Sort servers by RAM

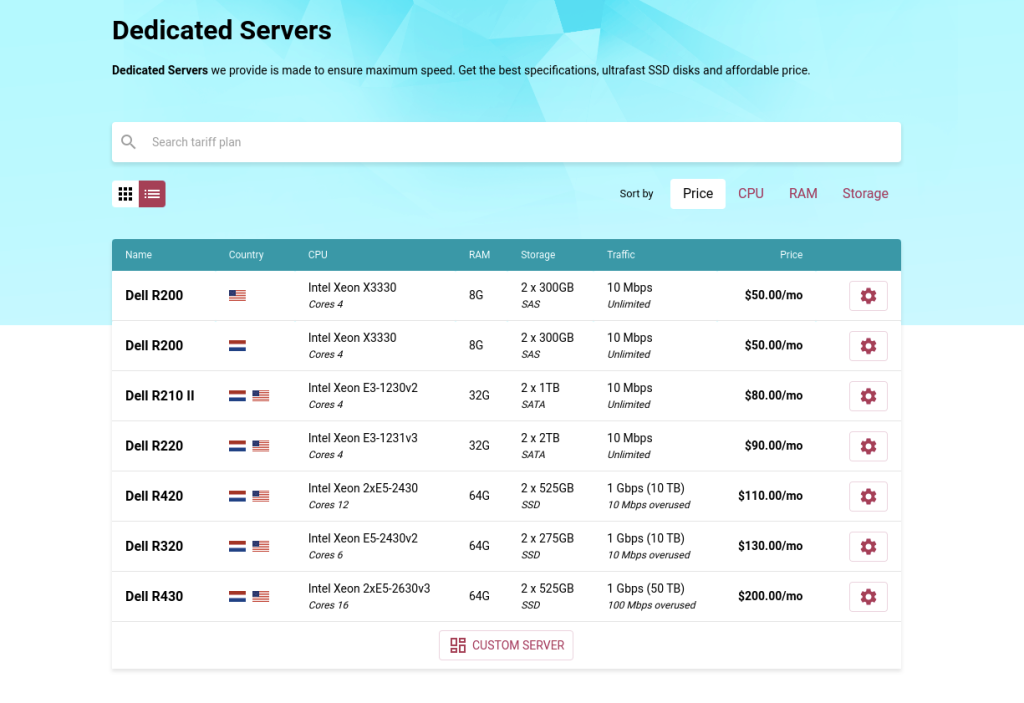803,194
